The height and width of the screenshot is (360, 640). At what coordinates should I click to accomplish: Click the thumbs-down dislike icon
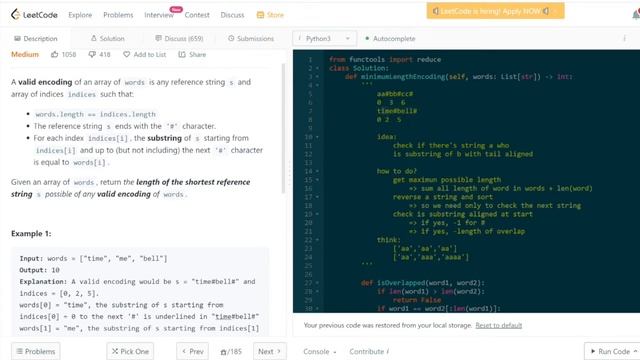tap(92, 54)
